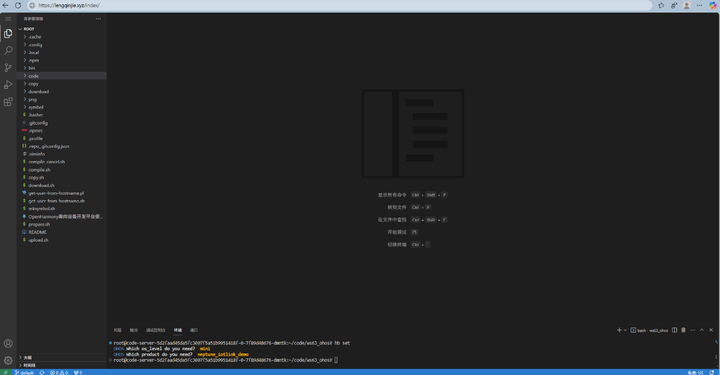
Task: Click the 'default' git branch in status bar
Action: click(x=24, y=372)
